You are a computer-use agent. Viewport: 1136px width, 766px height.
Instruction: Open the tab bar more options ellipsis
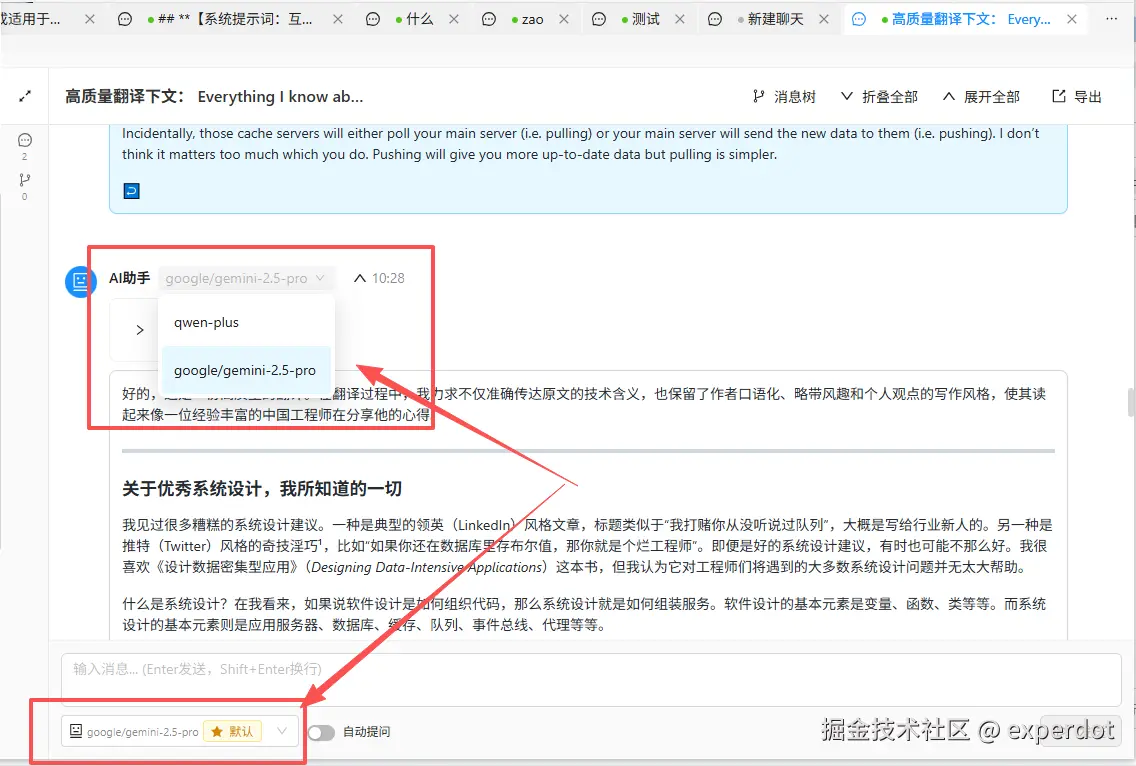(x=1111, y=19)
